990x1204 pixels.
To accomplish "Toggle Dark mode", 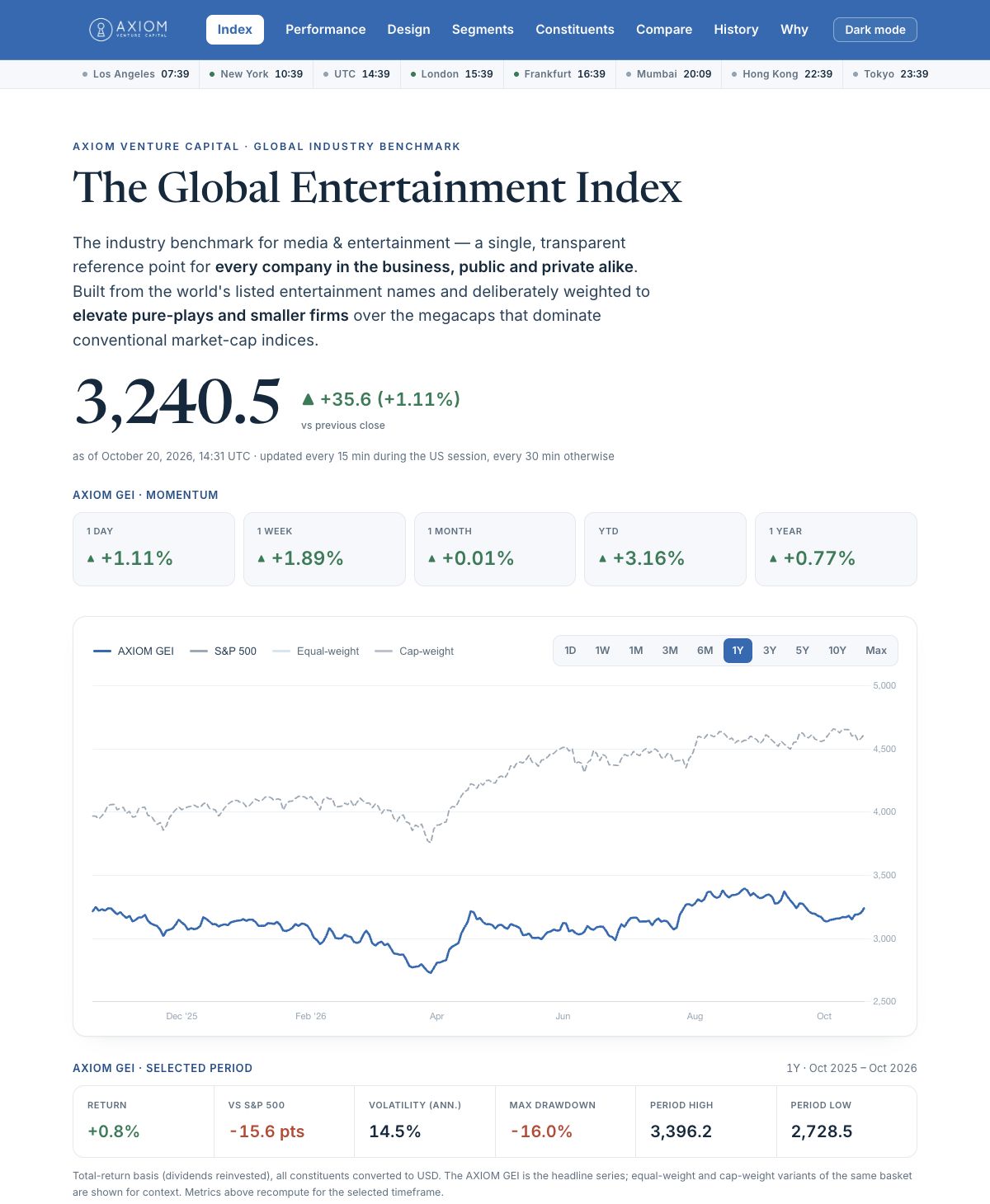I will 875,30.
